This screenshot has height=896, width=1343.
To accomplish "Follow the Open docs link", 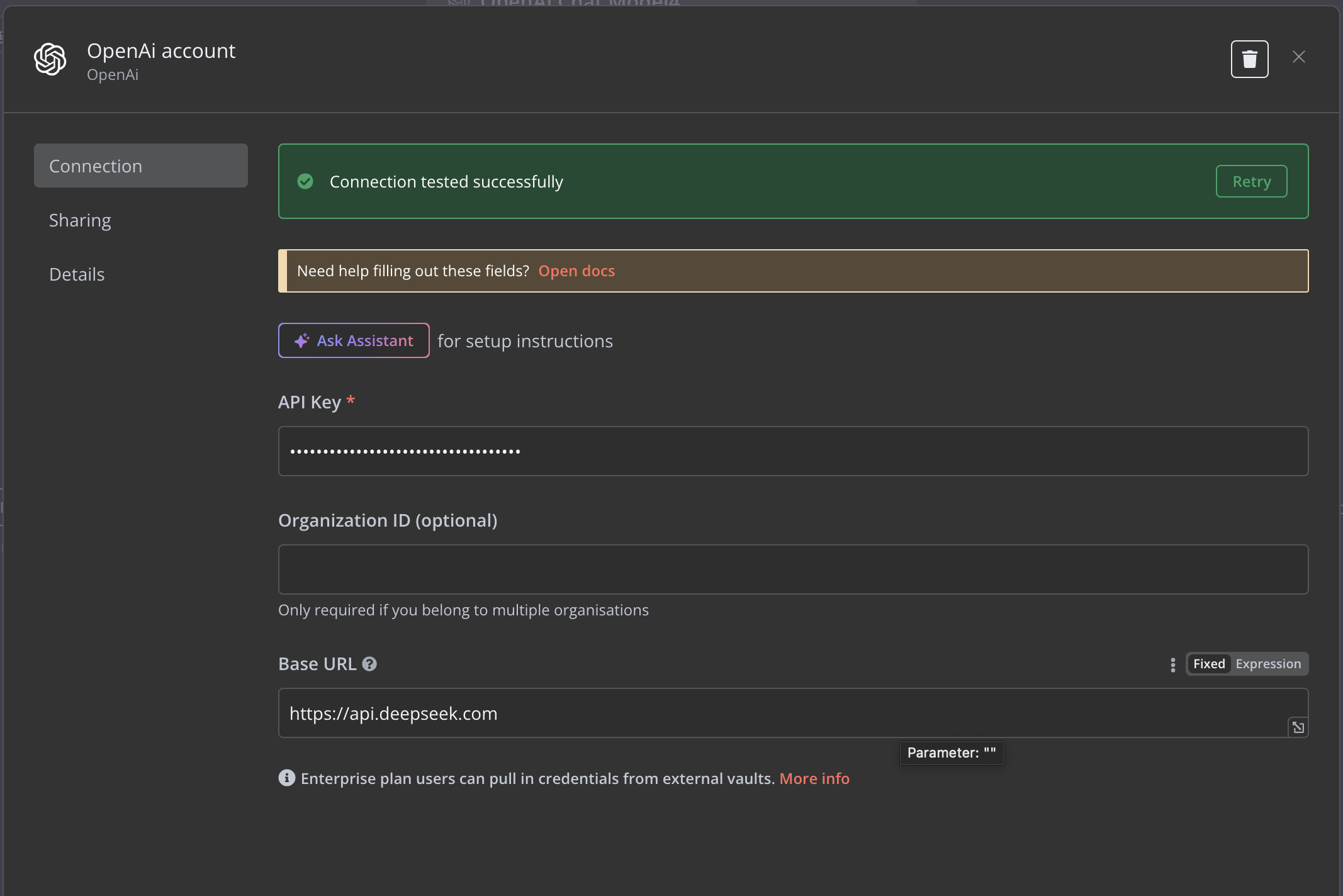I will pos(576,271).
